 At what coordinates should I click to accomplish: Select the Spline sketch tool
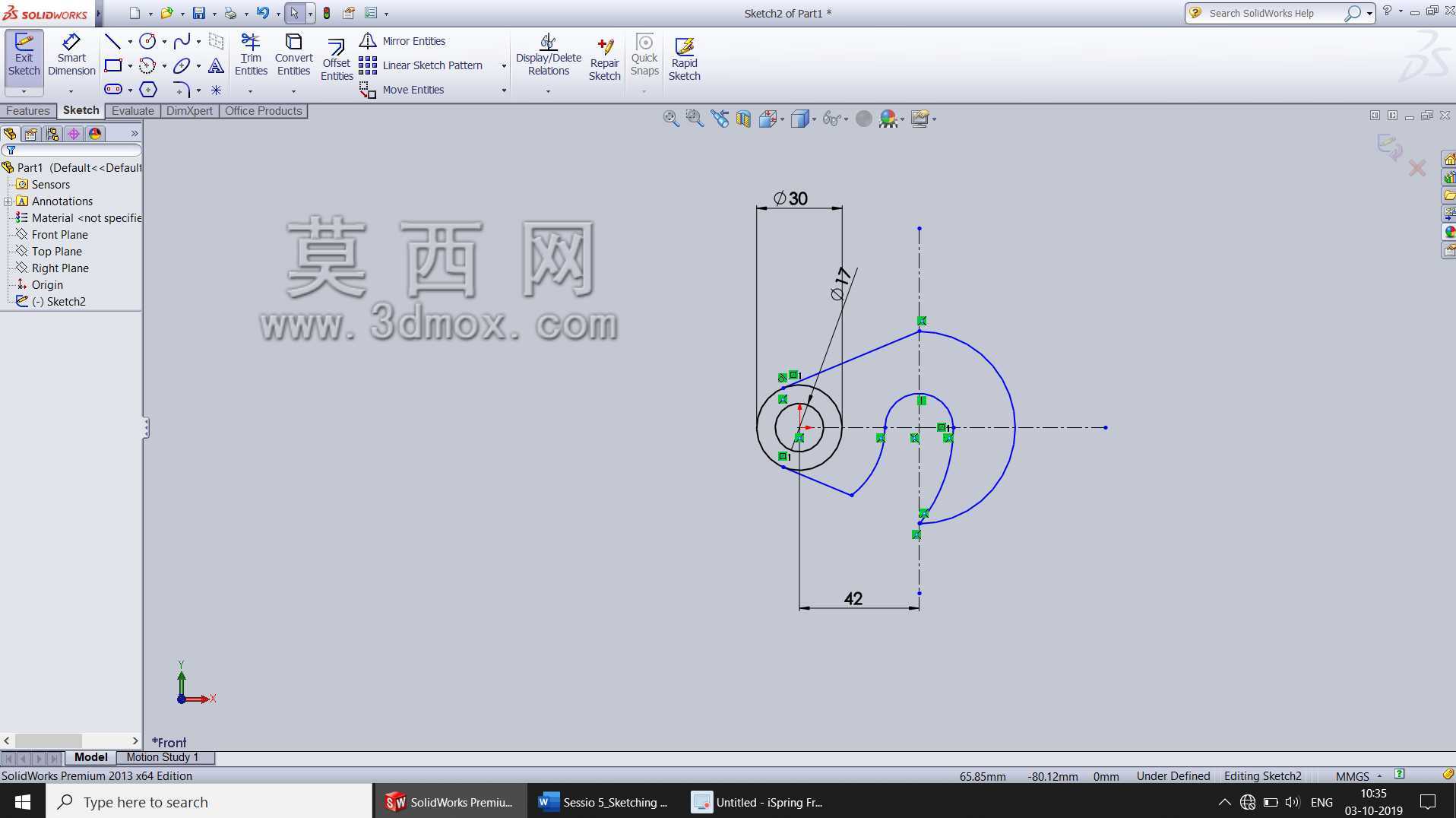pyautogui.click(x=182, y=41)
